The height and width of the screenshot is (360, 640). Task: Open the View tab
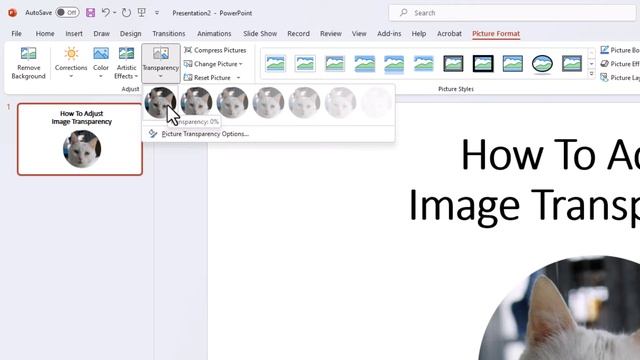pos(359,33)
